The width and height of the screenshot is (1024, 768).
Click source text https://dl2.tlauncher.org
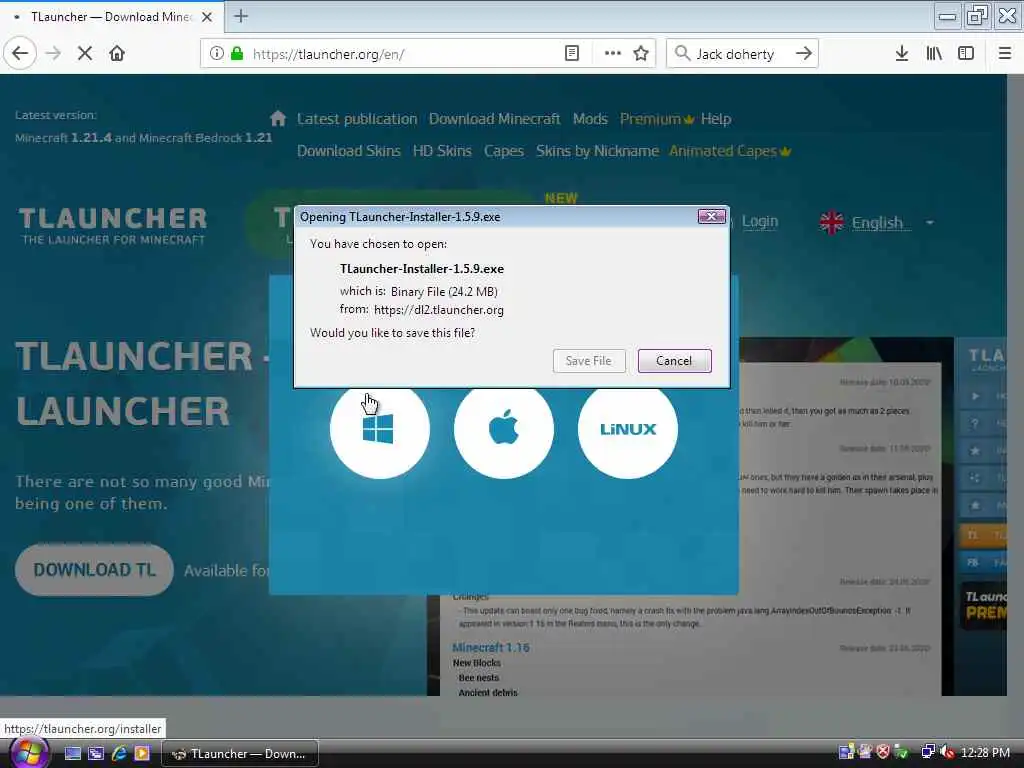click(439, 310)
